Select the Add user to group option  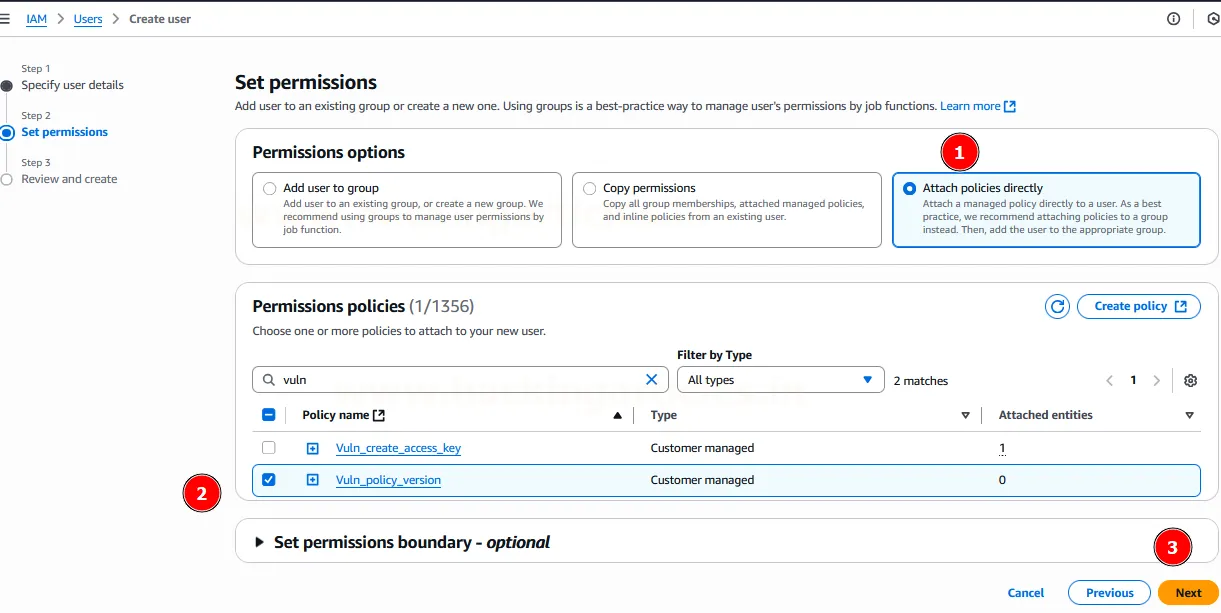click(269, 188)
